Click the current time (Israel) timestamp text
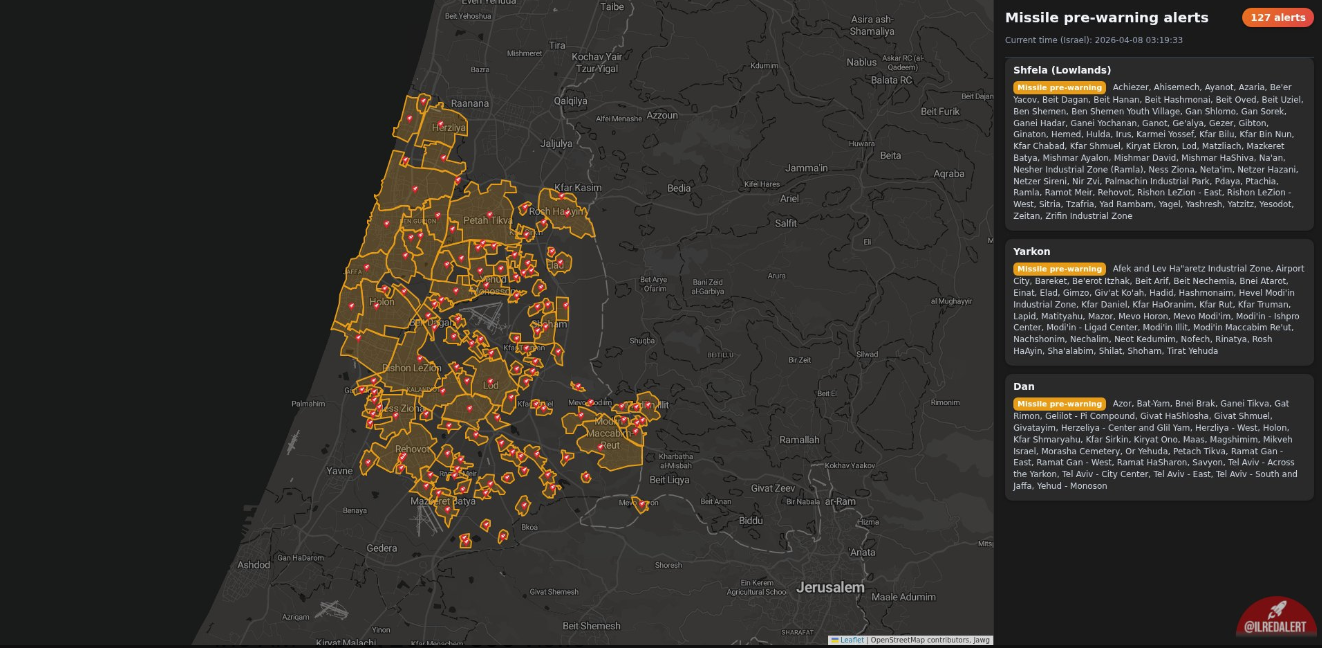Viewport: 1322px width, 648px height. point(1094,40)
